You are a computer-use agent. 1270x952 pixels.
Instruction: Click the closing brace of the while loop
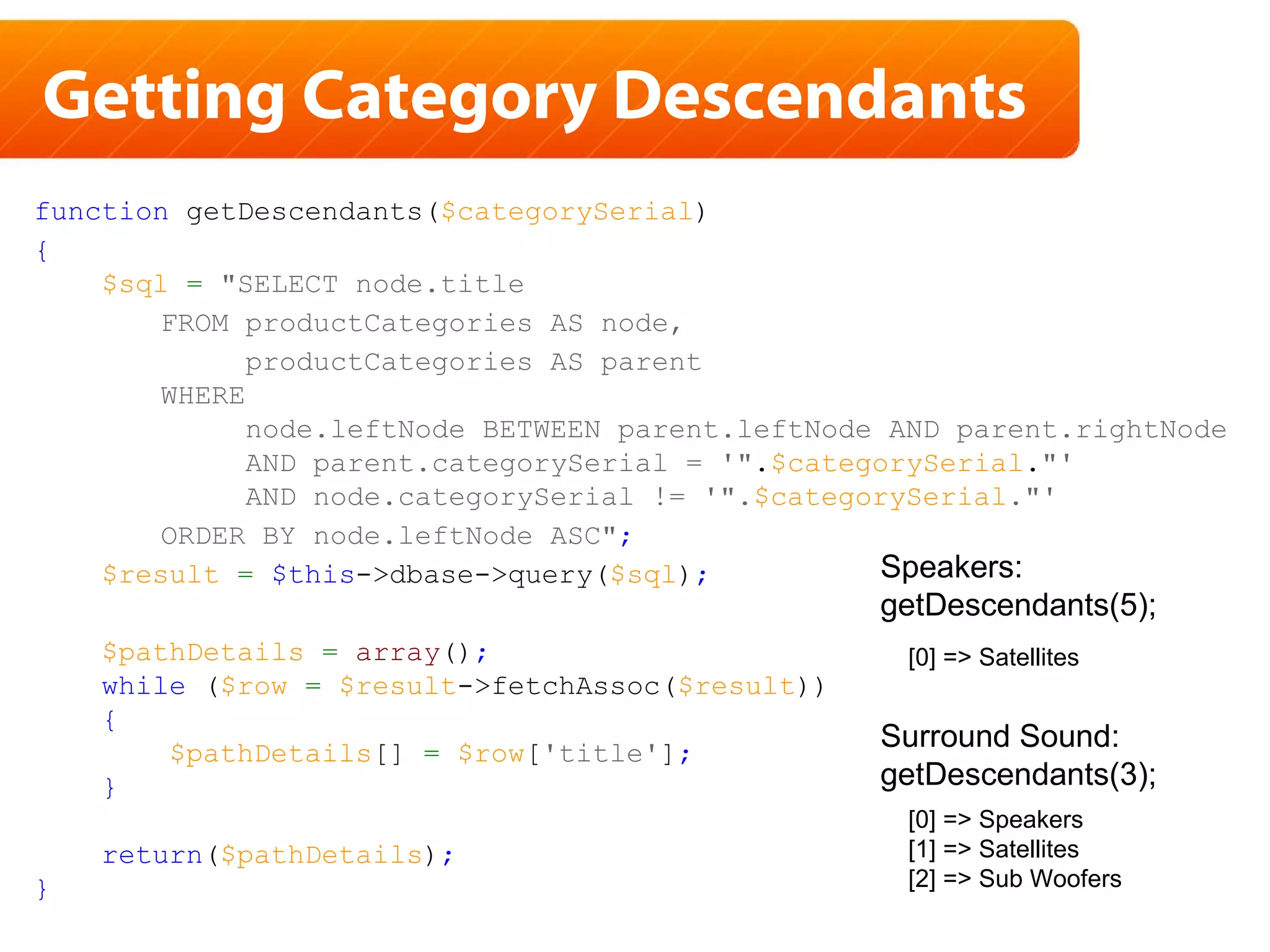pos(110,788)
